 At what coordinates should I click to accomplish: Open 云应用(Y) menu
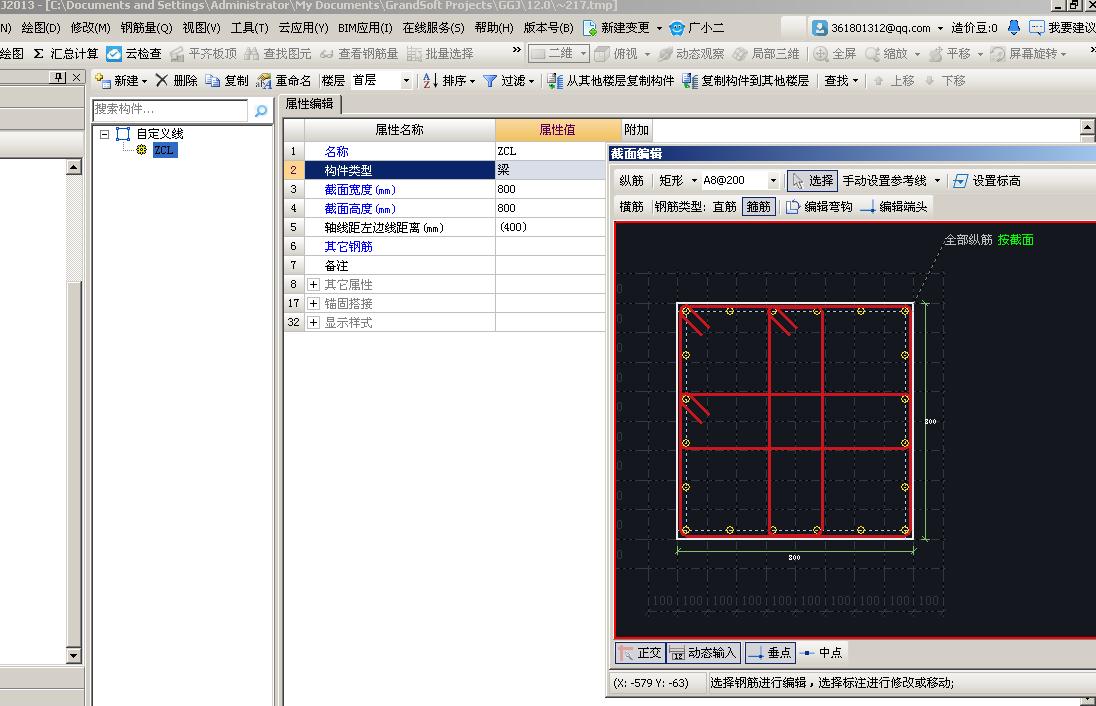(x=303, y=28)
